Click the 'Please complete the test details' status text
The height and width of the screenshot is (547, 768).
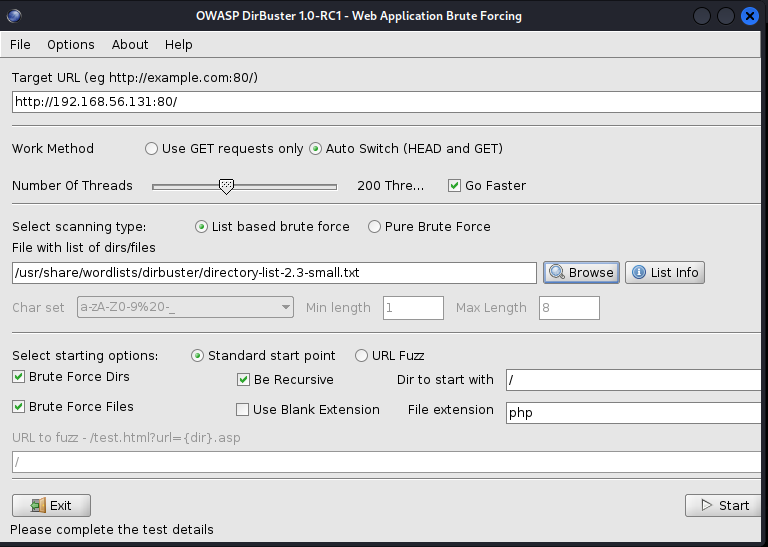pos(112,530)
